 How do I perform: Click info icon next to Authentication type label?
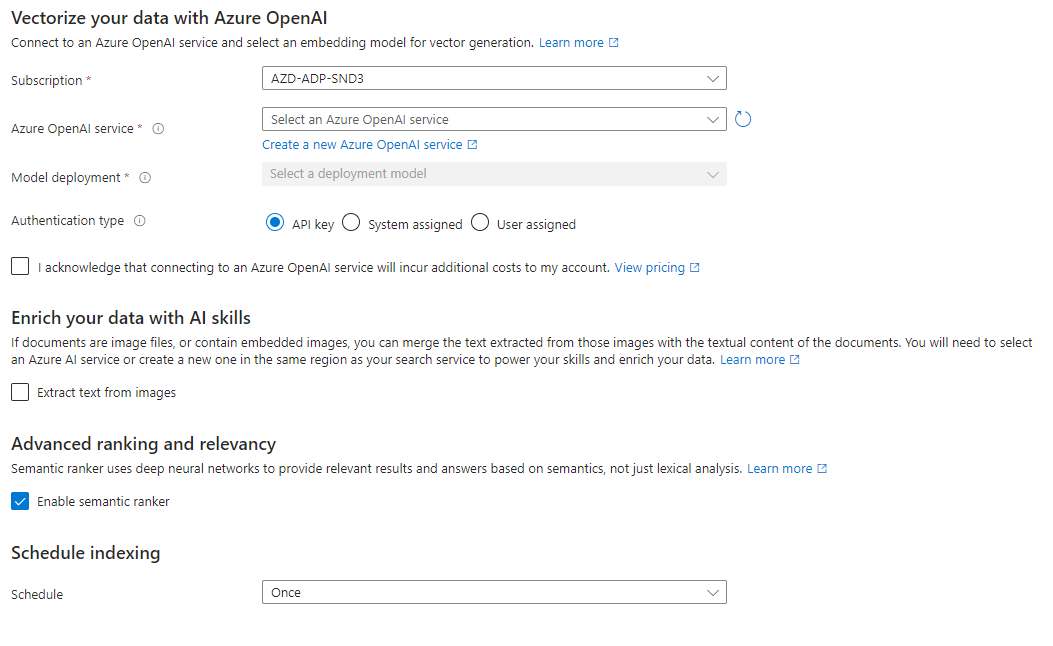[x=140, y=221]
